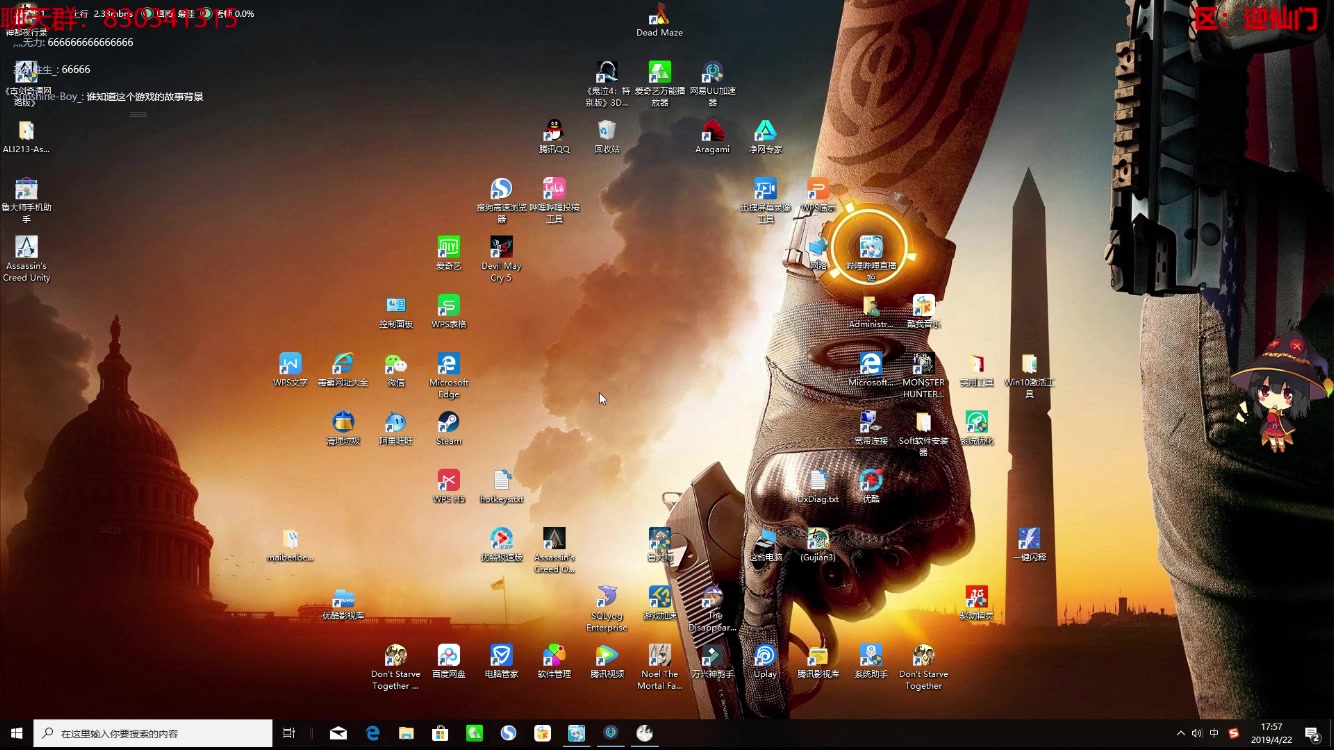The width and height of the screenshot is (1334, 750).
Task: Open the notification Action Center
Action: (x=1312, y=733)
